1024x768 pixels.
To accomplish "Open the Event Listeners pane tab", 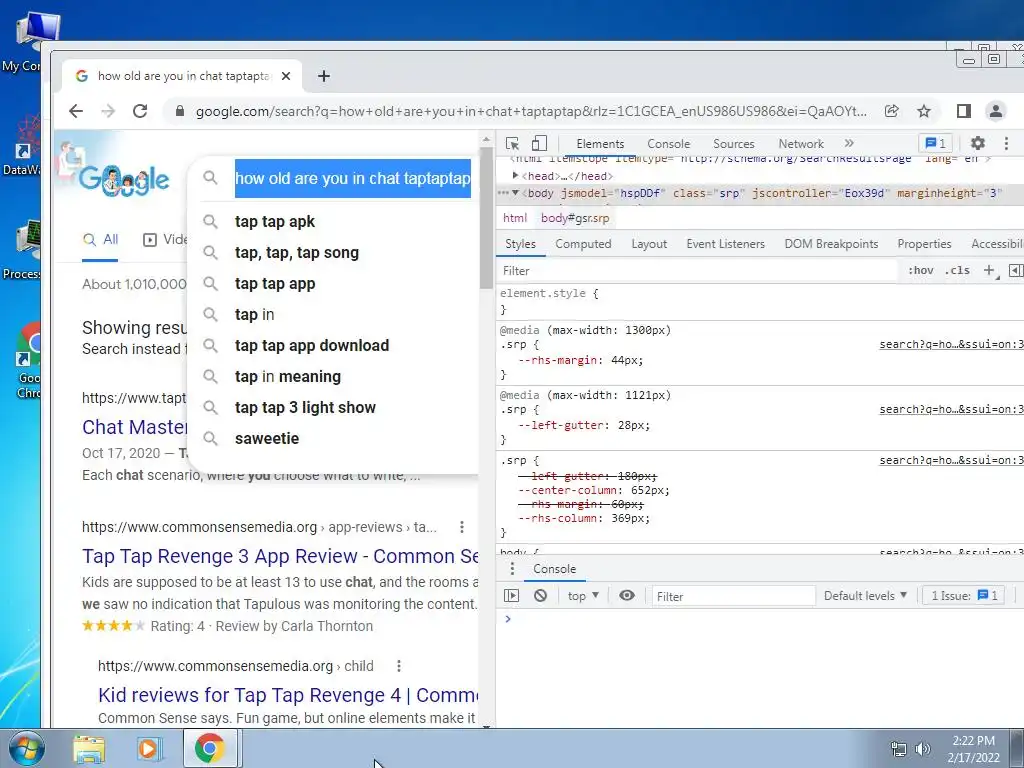I will tap(725, 244).
